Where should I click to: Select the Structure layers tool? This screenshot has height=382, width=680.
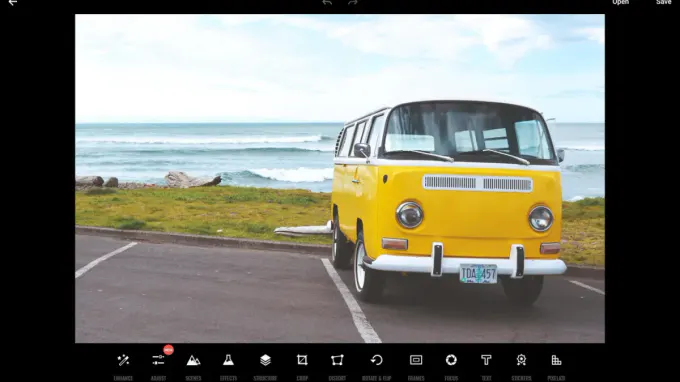(265, 360)
